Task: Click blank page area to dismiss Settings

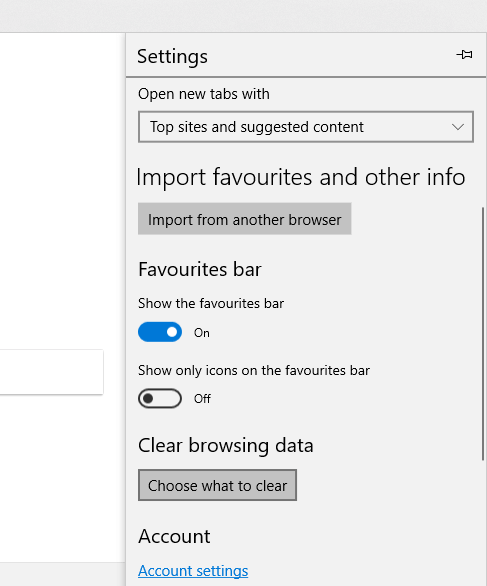Action: pos(62,187)
